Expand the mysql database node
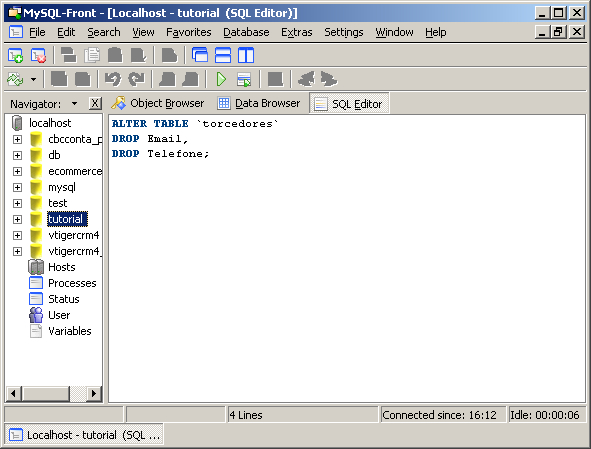This screenshot has width=591, height=449. point(17,187)
